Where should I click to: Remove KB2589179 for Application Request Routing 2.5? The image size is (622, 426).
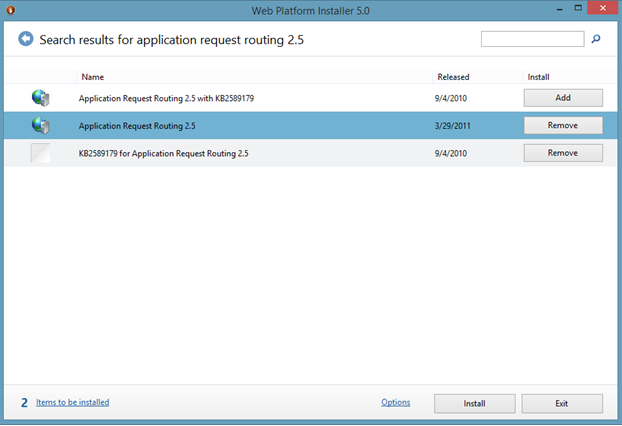[563, 153]
